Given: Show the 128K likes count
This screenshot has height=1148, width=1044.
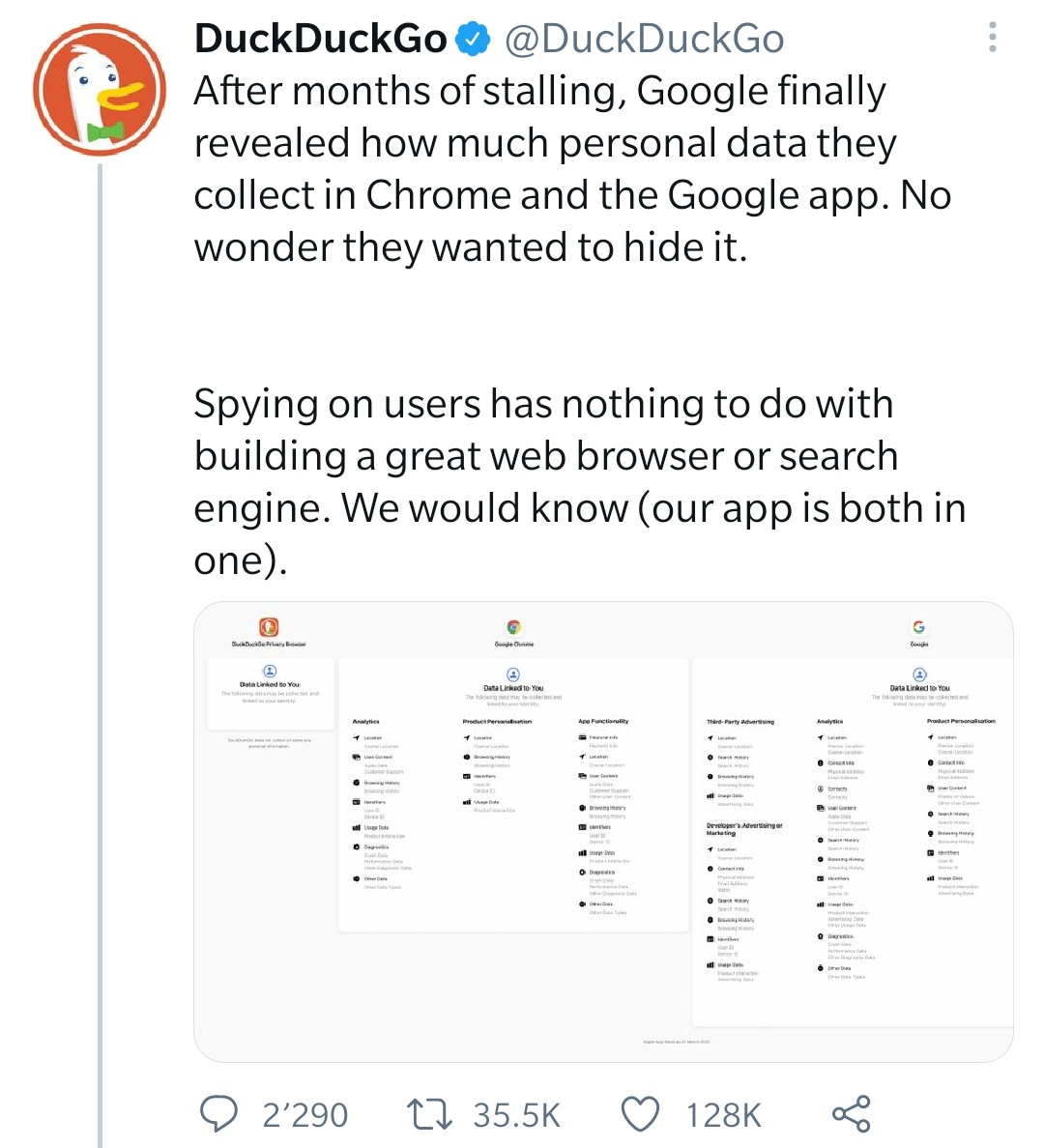Looking at the screenshot, I should pos(724,1115).
